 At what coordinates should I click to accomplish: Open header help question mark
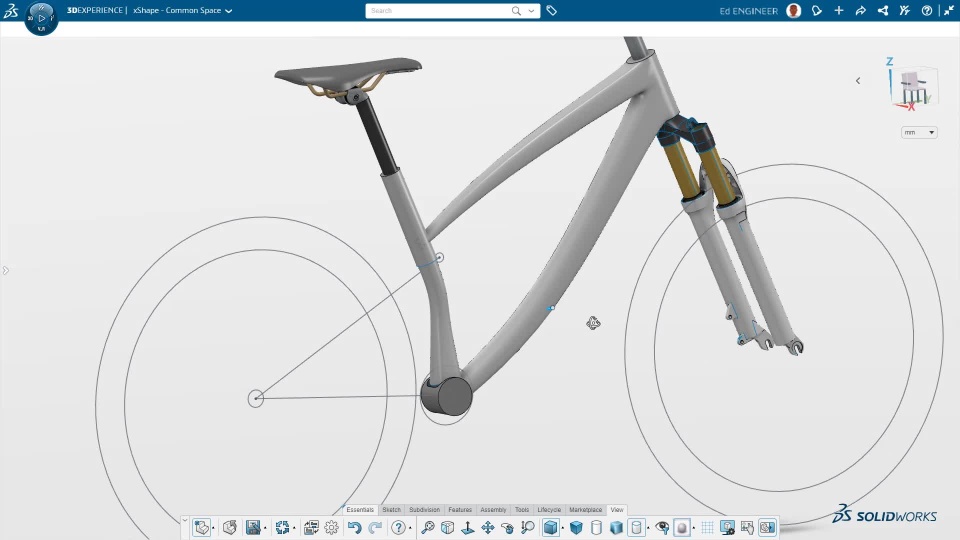point(927,10)
